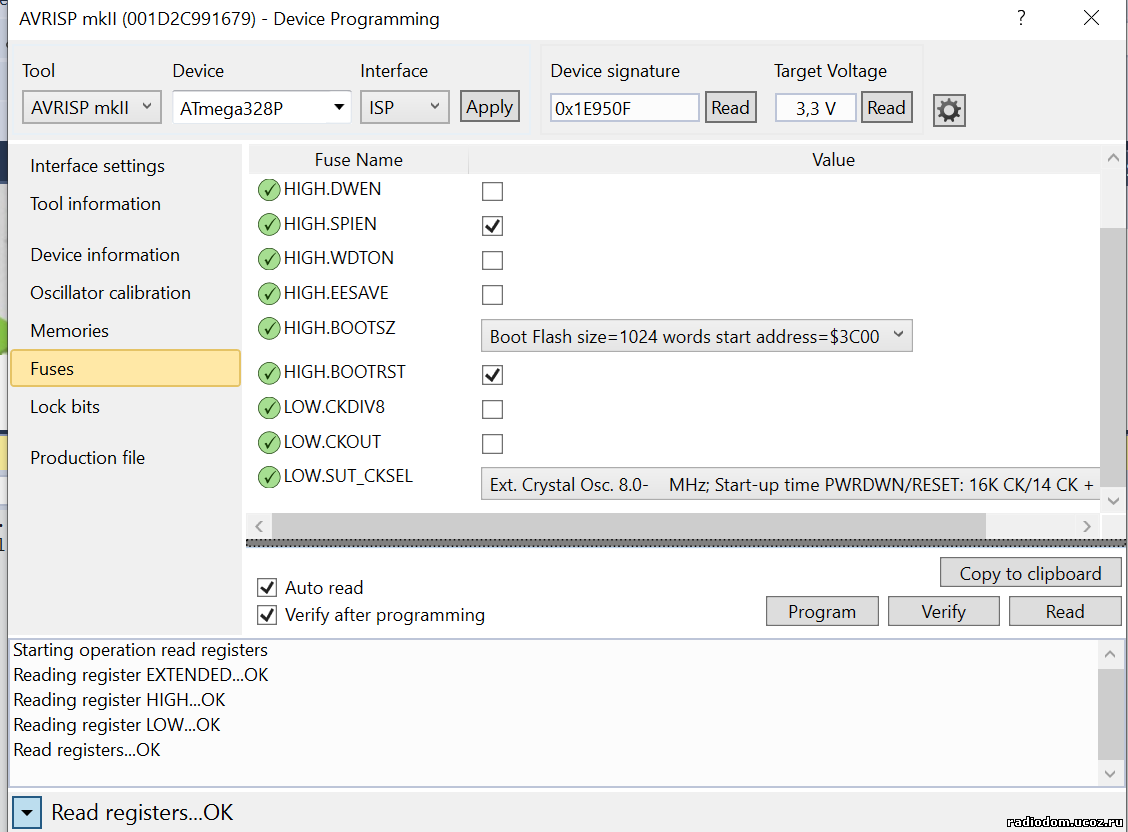1128x832 pixels.
Task: Click log line 'Starting operation read registers'
Action: [x=140, y=650]
